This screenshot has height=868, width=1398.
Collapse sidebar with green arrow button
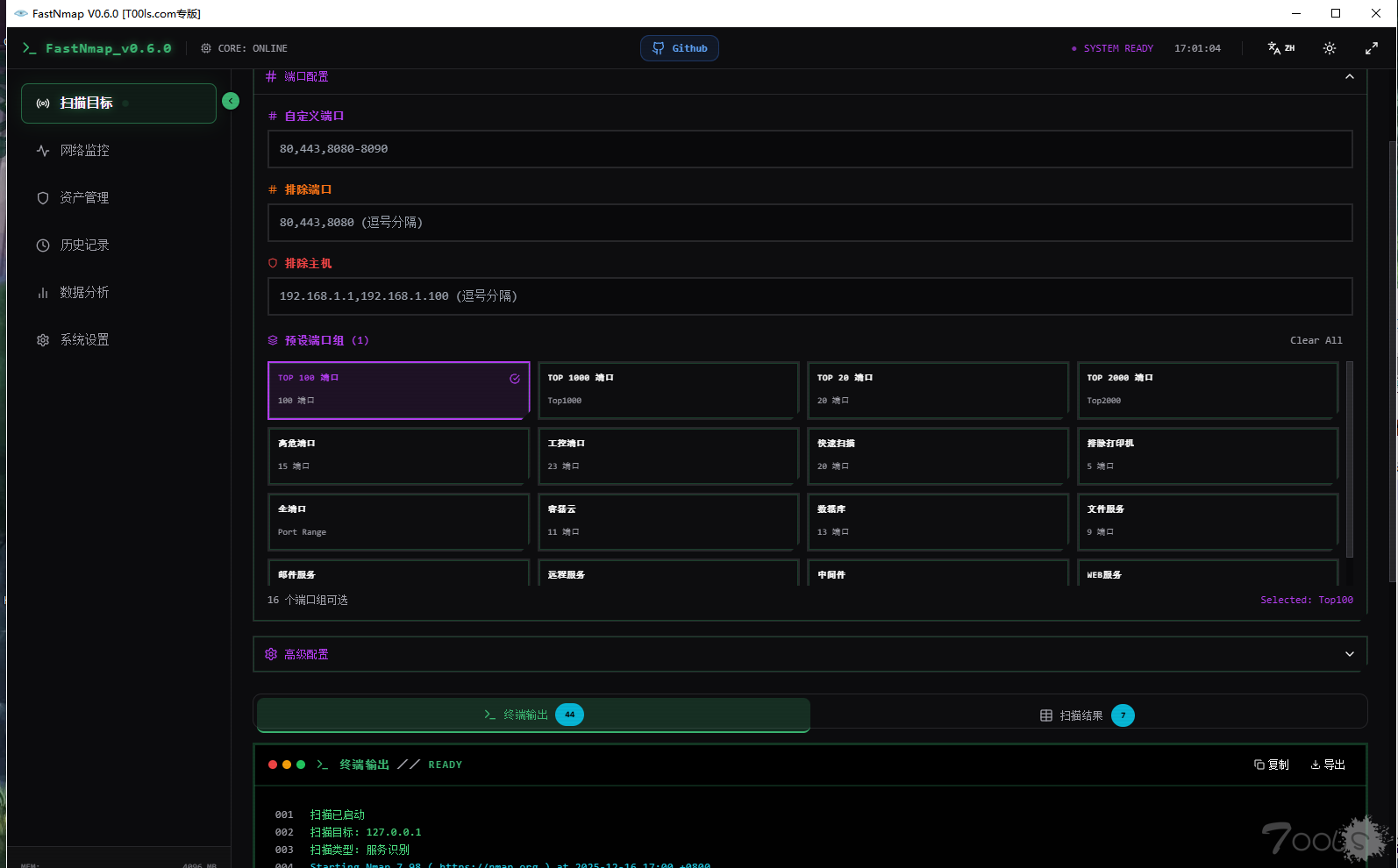pos(231,101)
